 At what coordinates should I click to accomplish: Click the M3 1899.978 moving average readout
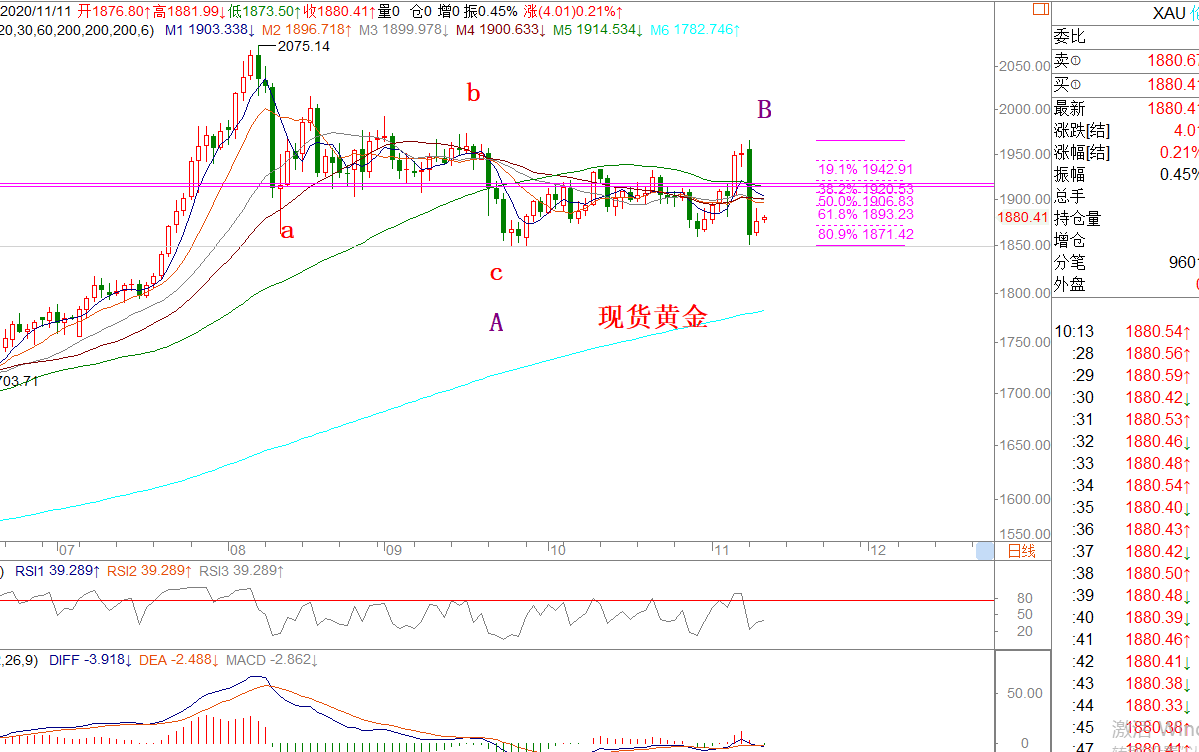pos(404,30)
